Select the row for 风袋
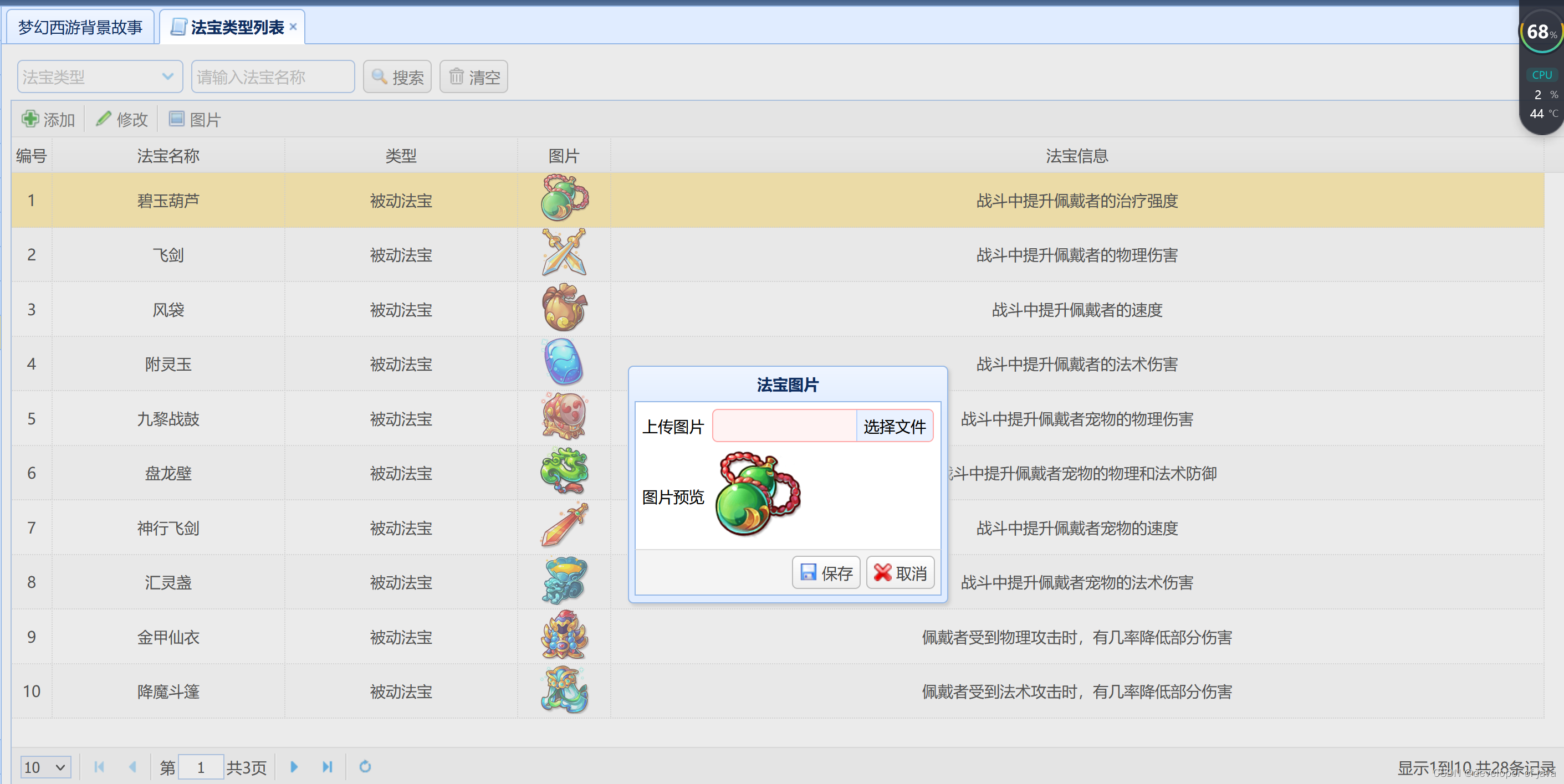The image size is (1564, 784). (x=168, y=310)
